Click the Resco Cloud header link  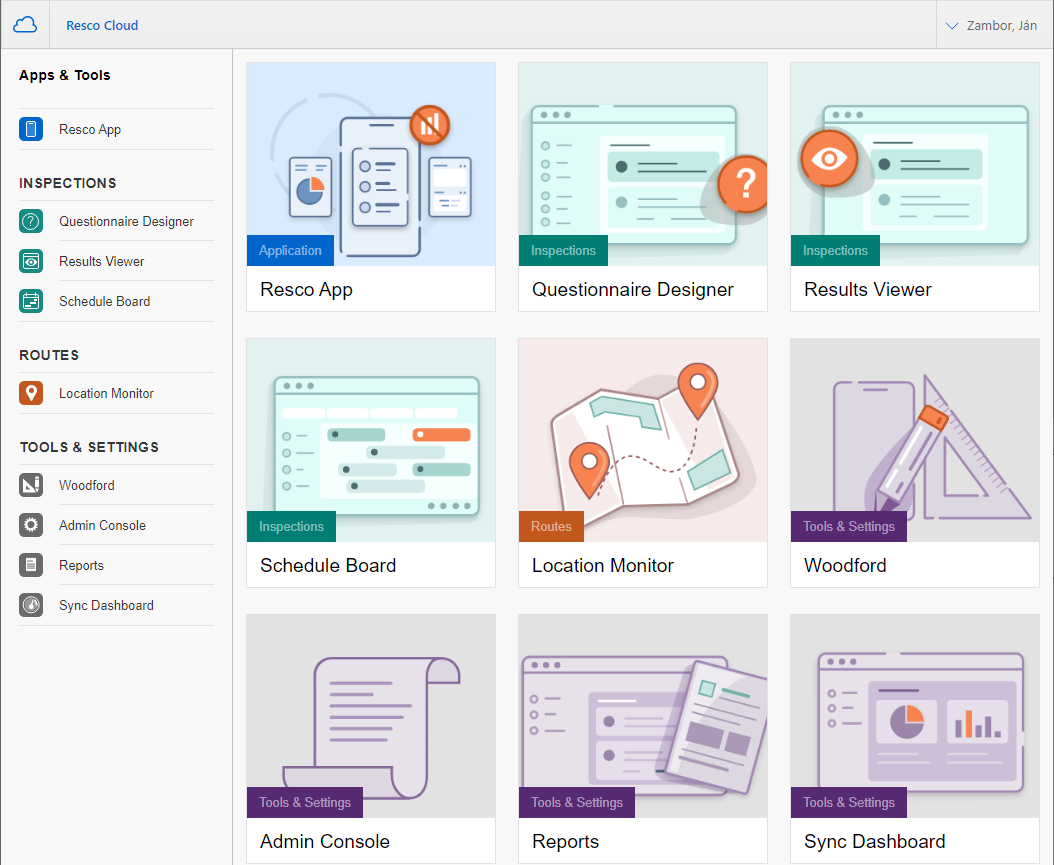(x=102, y=25)
